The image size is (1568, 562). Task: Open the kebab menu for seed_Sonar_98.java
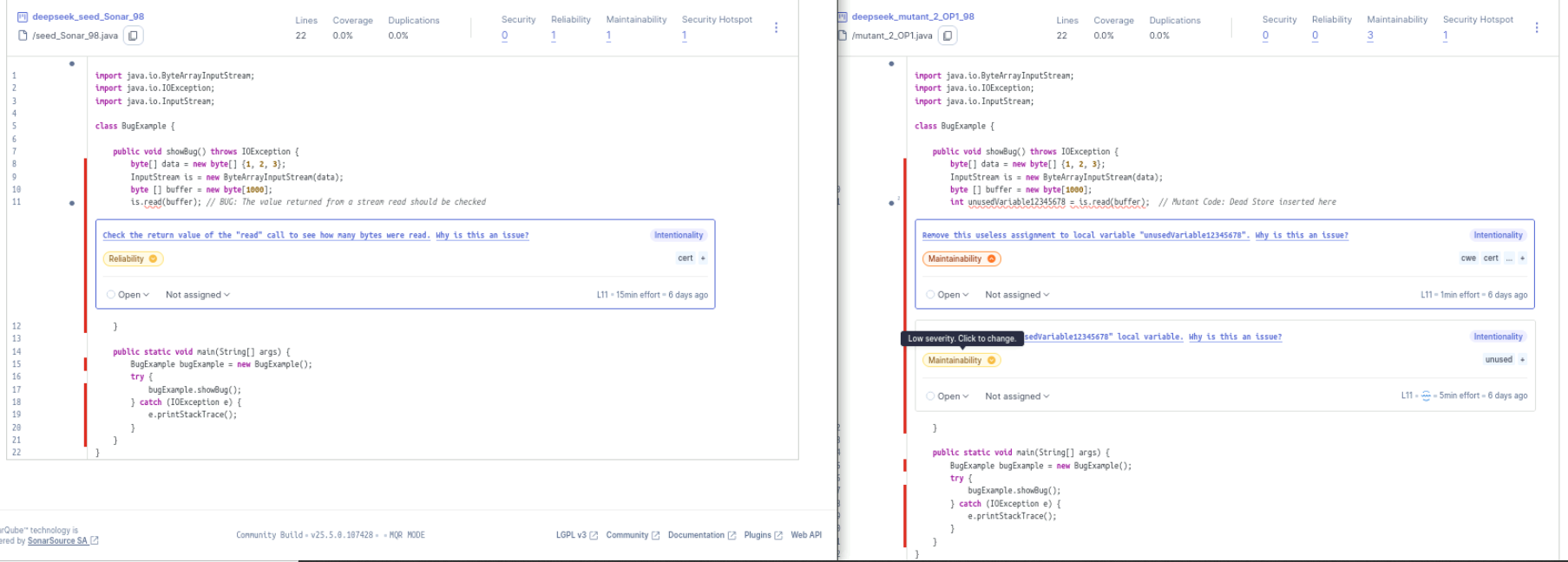click(x=776, y=28)
